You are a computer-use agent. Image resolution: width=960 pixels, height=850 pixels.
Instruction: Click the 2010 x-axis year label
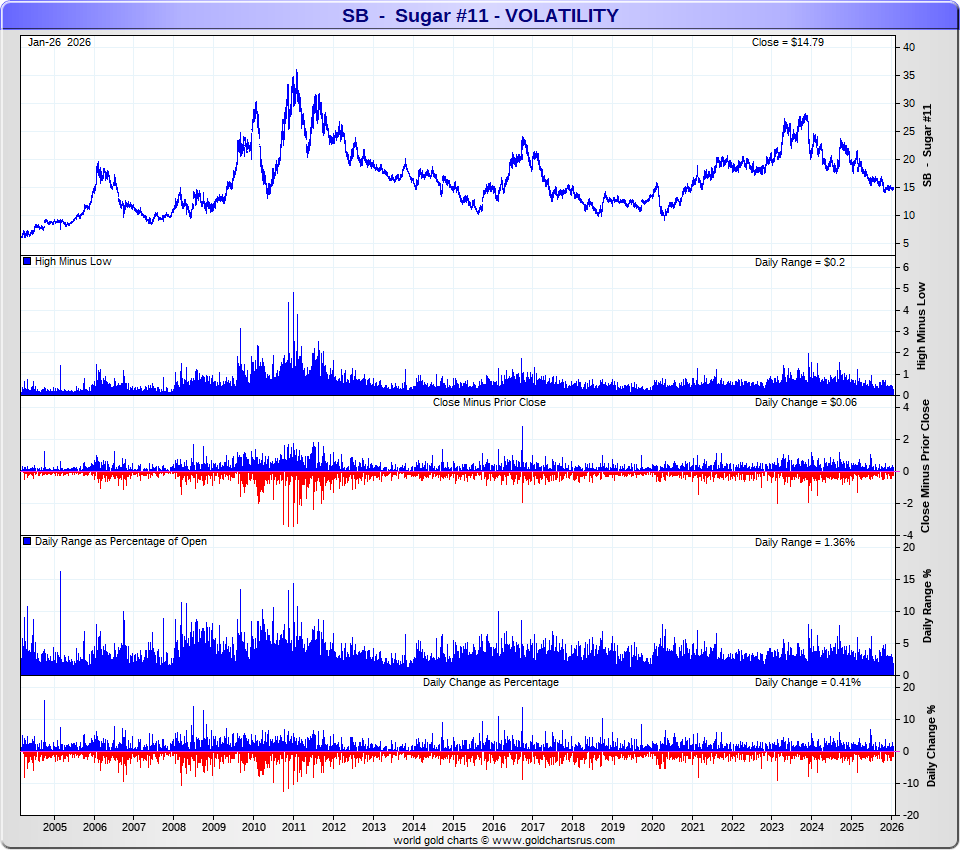[253, 827]
